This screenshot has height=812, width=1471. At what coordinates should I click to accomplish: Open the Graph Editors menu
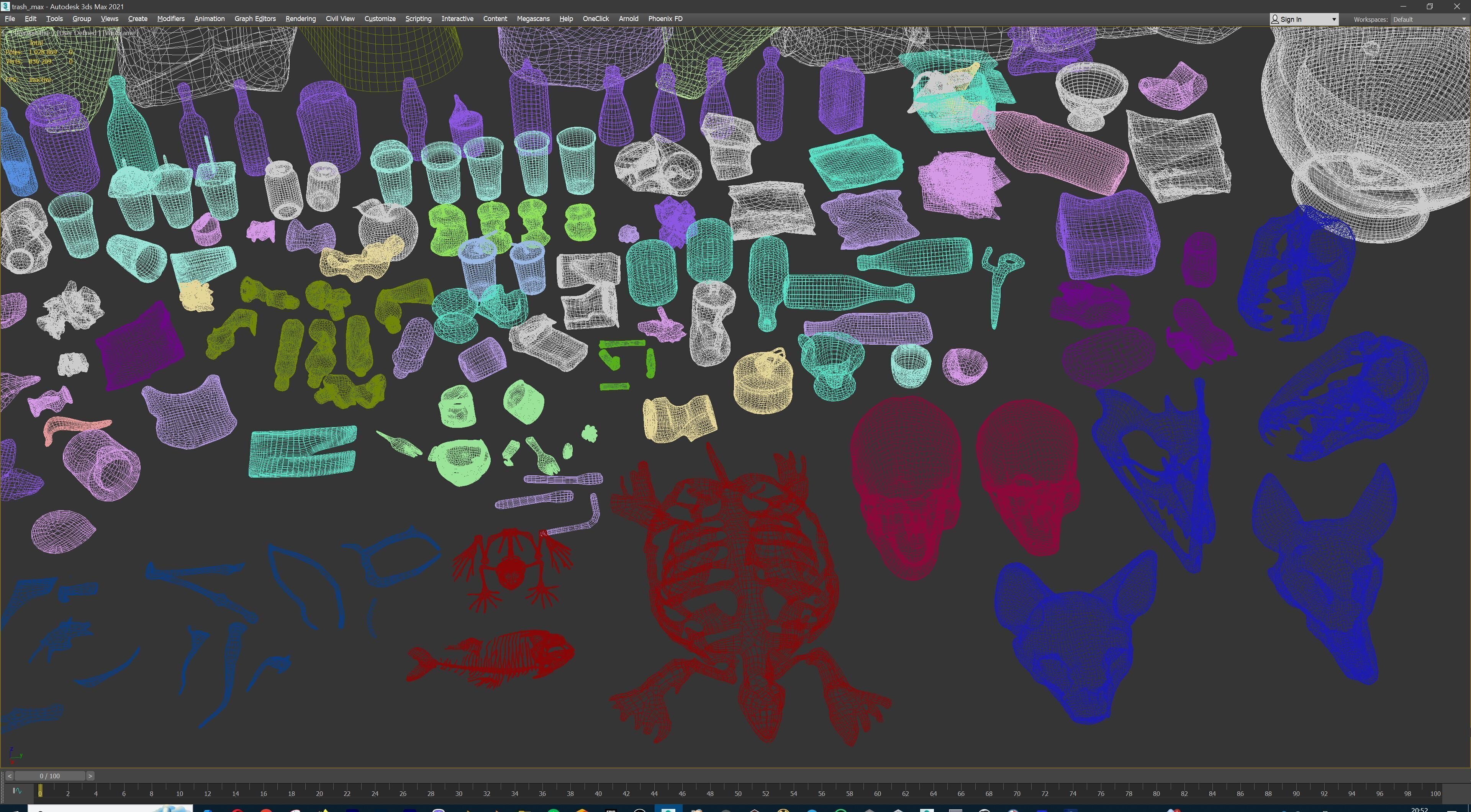point(255,19)
